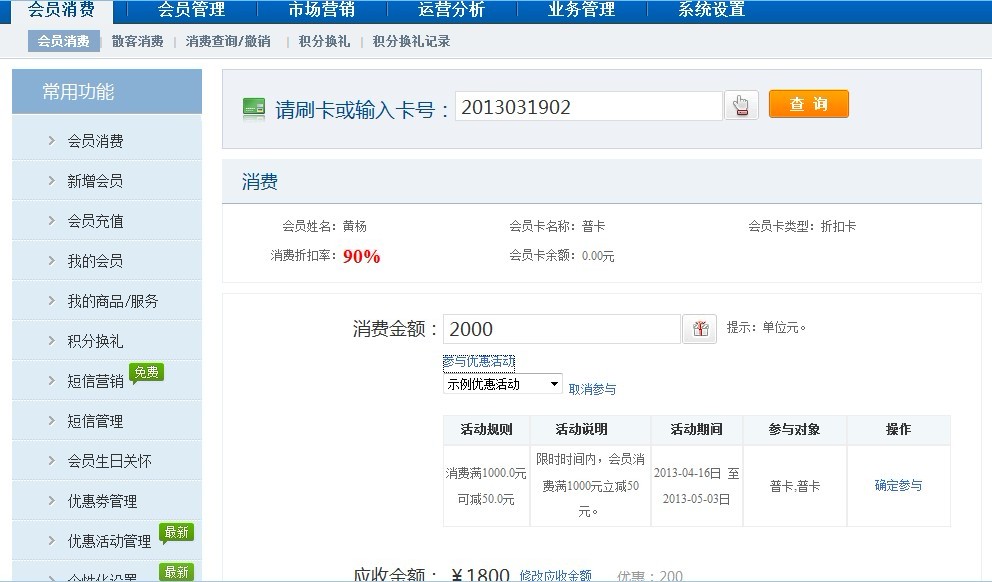Open 新增会员 in the sidebar
992x582 pixels.
click(x=95, y=181)
